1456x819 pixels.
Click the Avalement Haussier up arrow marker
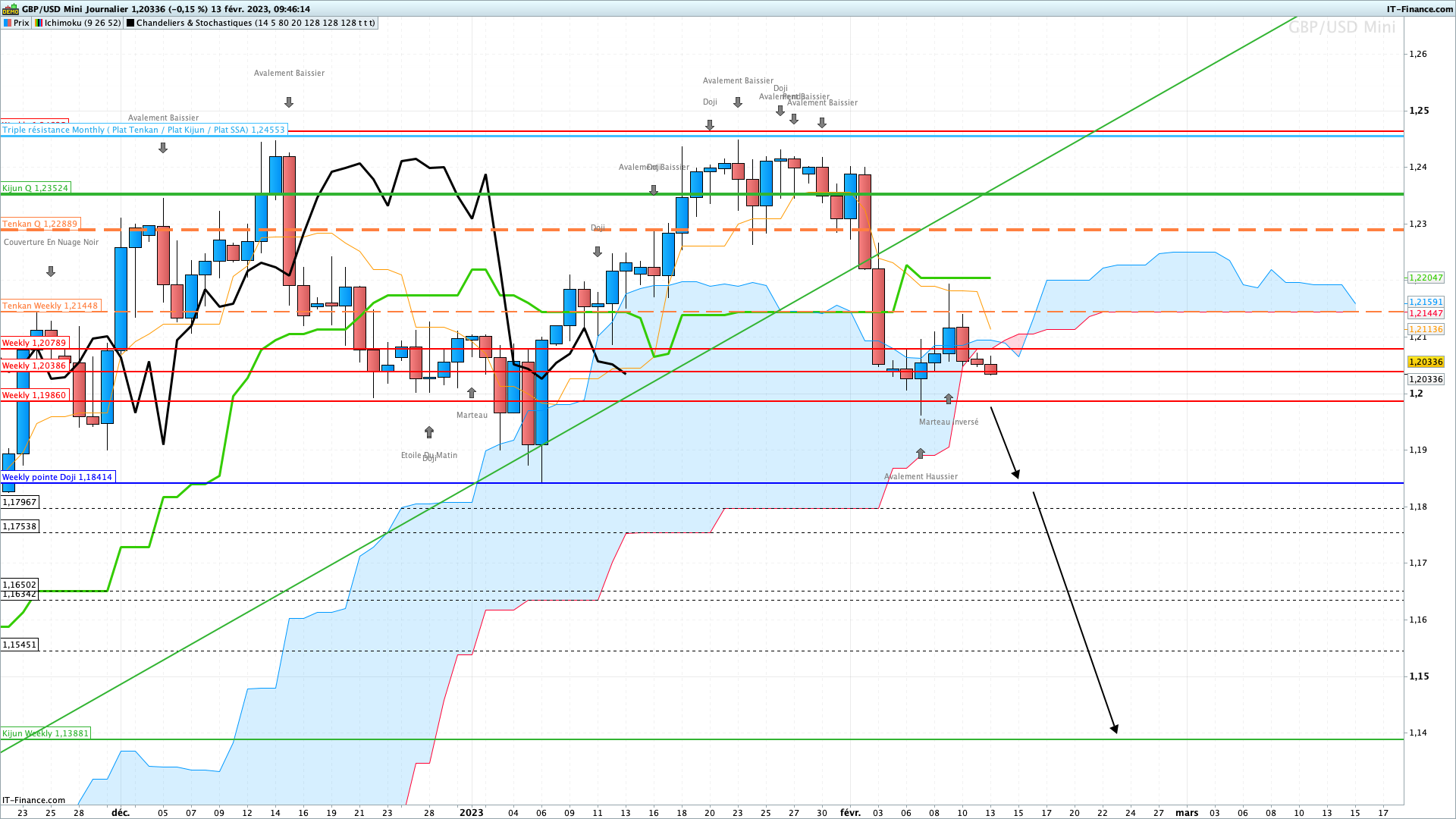[921, 453]
